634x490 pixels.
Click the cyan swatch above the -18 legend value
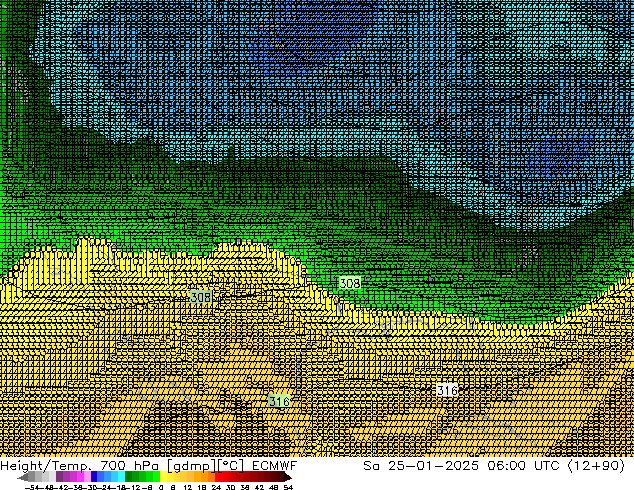tap(121, 476)
